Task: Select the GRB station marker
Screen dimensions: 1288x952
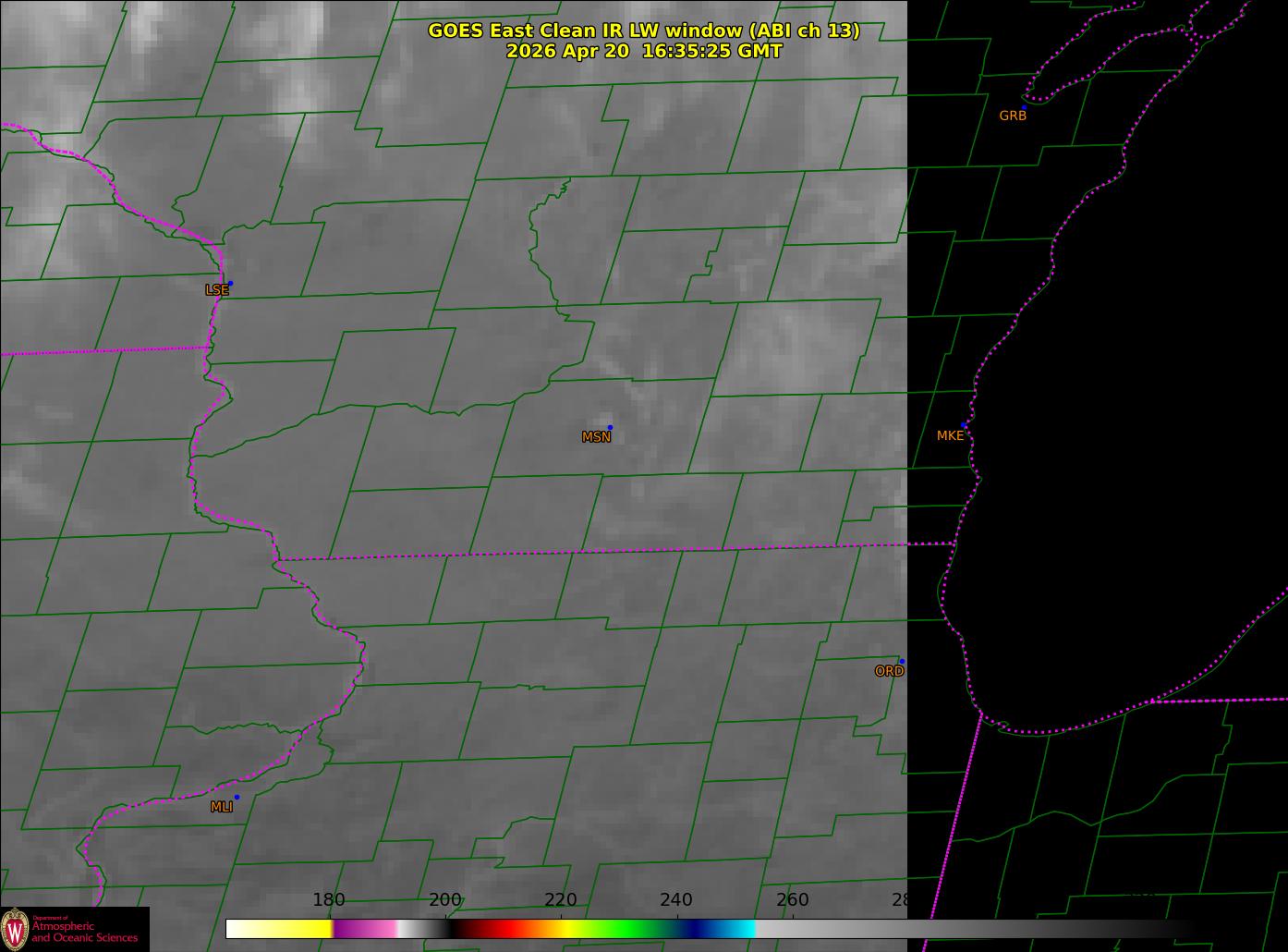Action: (1024, 107)
